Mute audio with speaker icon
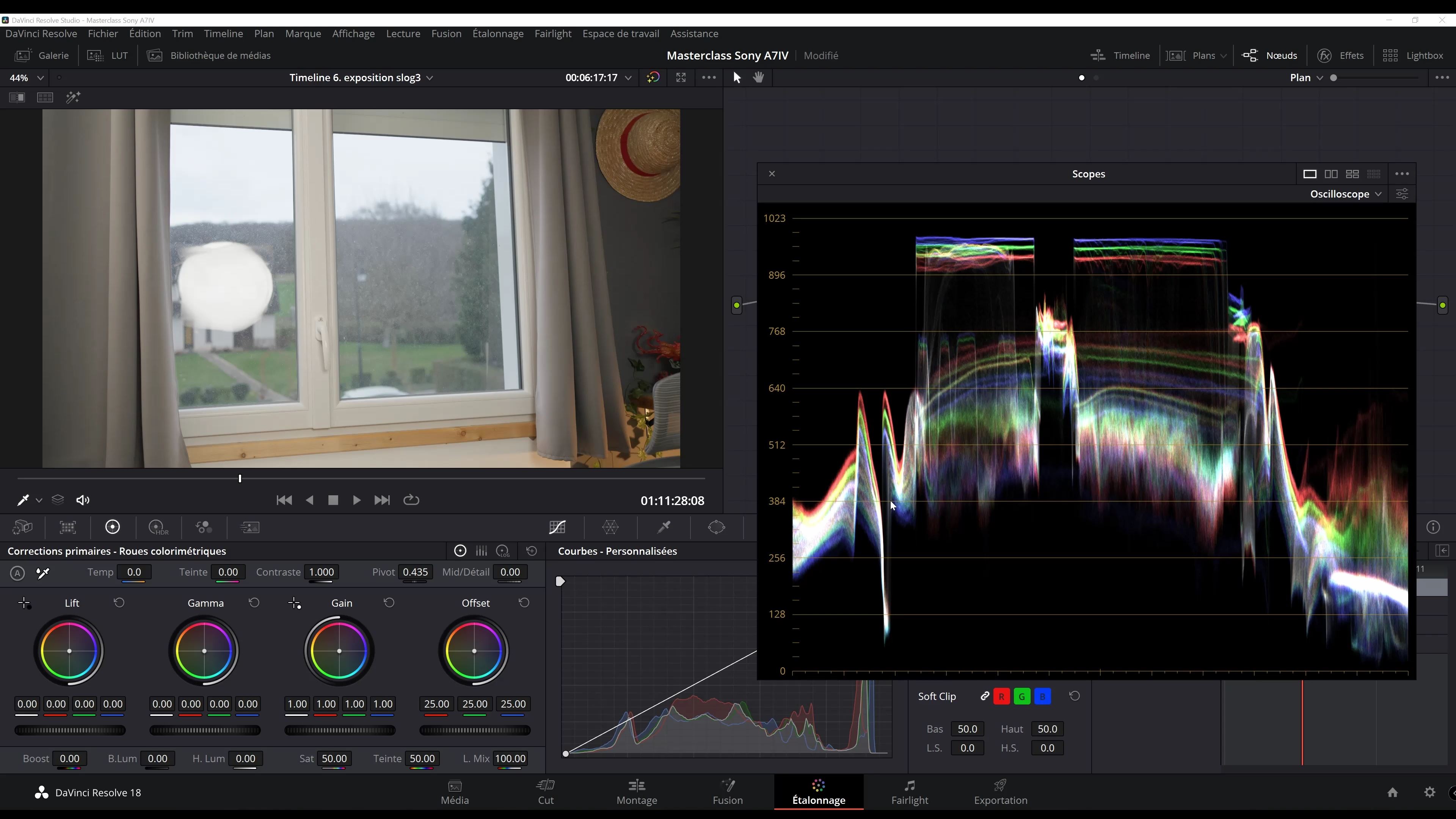Viewport: 1456px width, 819px height. [x=83, y=500]
